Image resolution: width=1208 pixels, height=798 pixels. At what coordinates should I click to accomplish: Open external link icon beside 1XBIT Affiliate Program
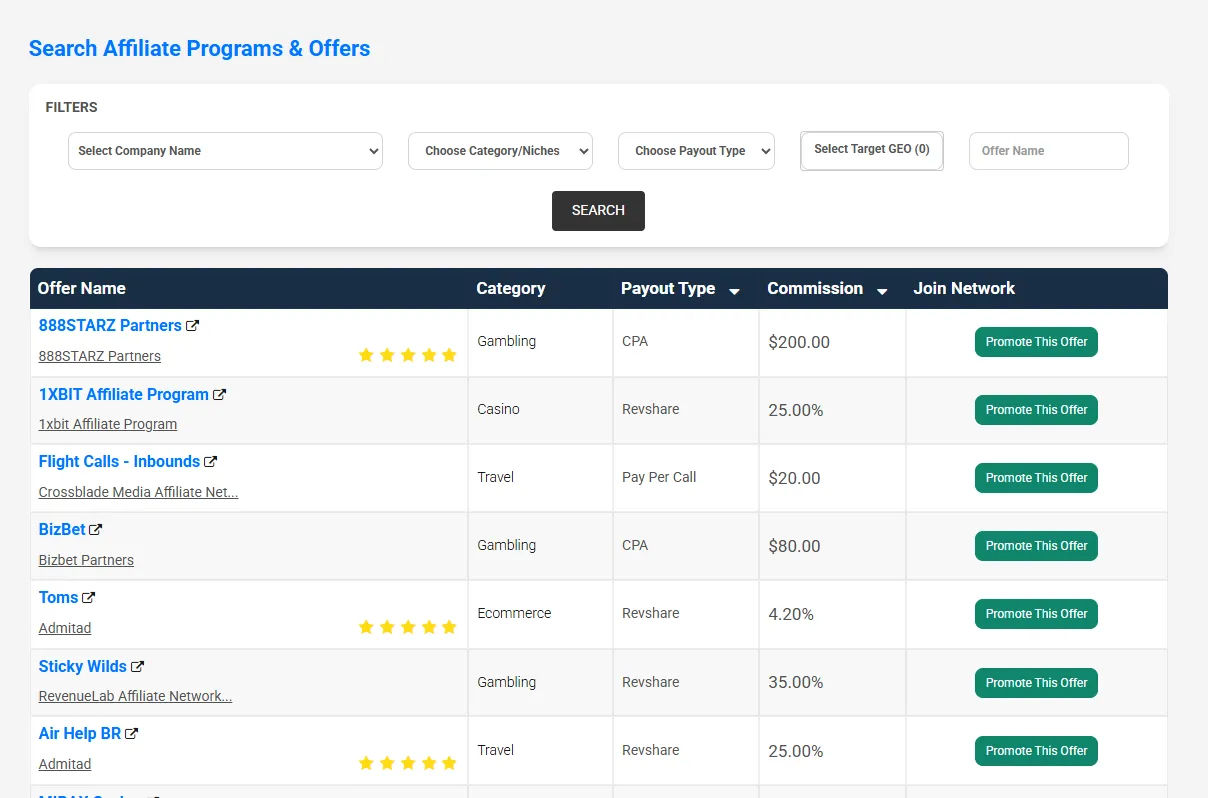click(x=220, y=395)
